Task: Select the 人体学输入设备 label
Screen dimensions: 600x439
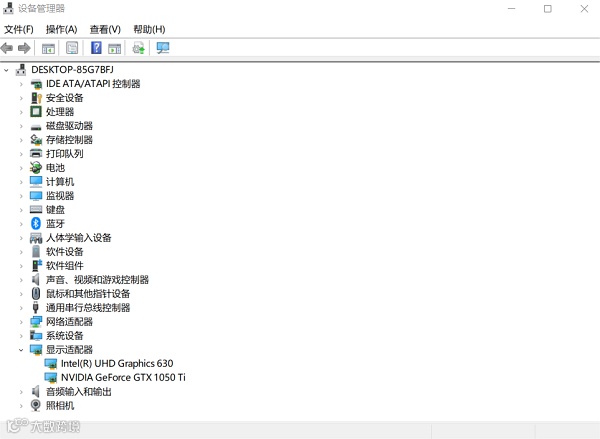Action: pos(78,238)
